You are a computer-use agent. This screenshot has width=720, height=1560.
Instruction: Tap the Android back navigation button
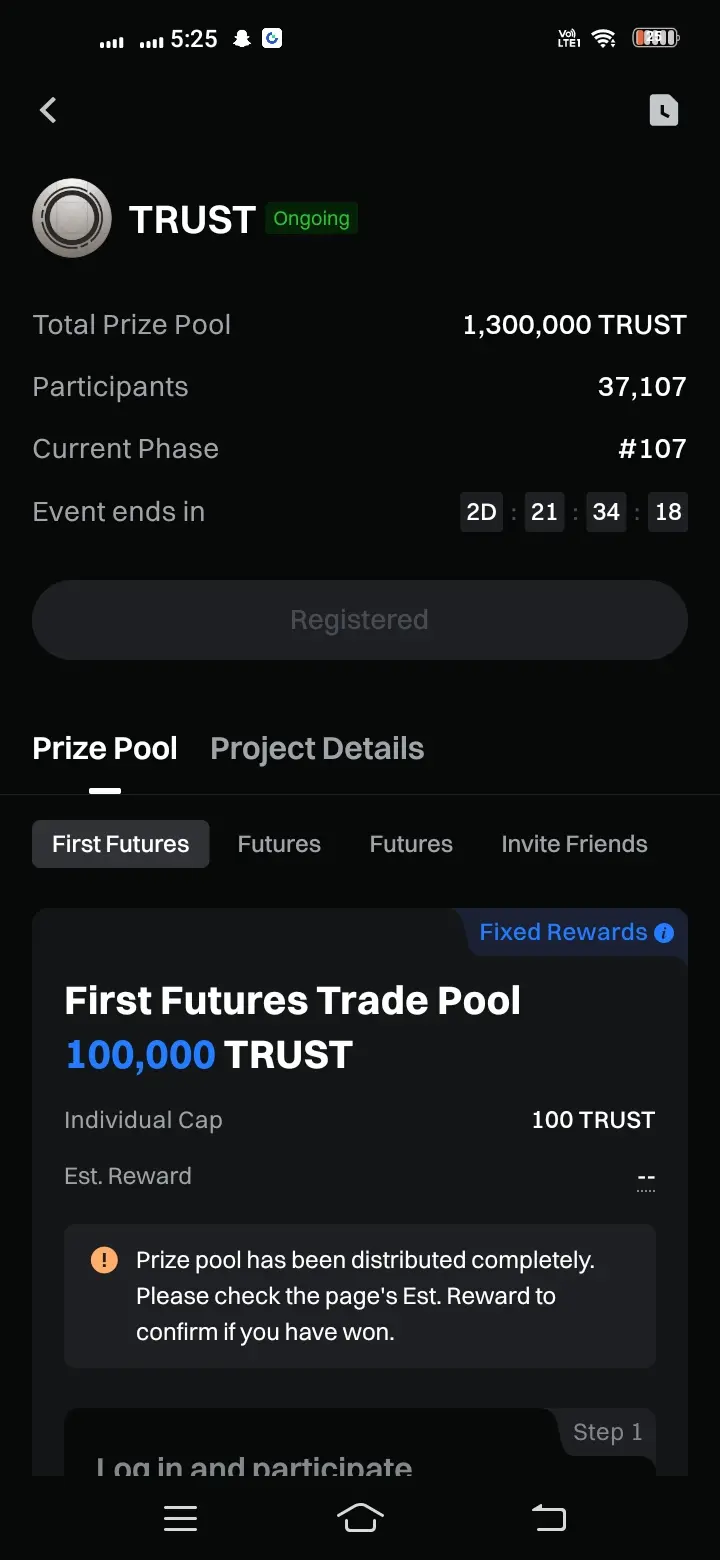pyautogui.click(x=548, y=1518)
